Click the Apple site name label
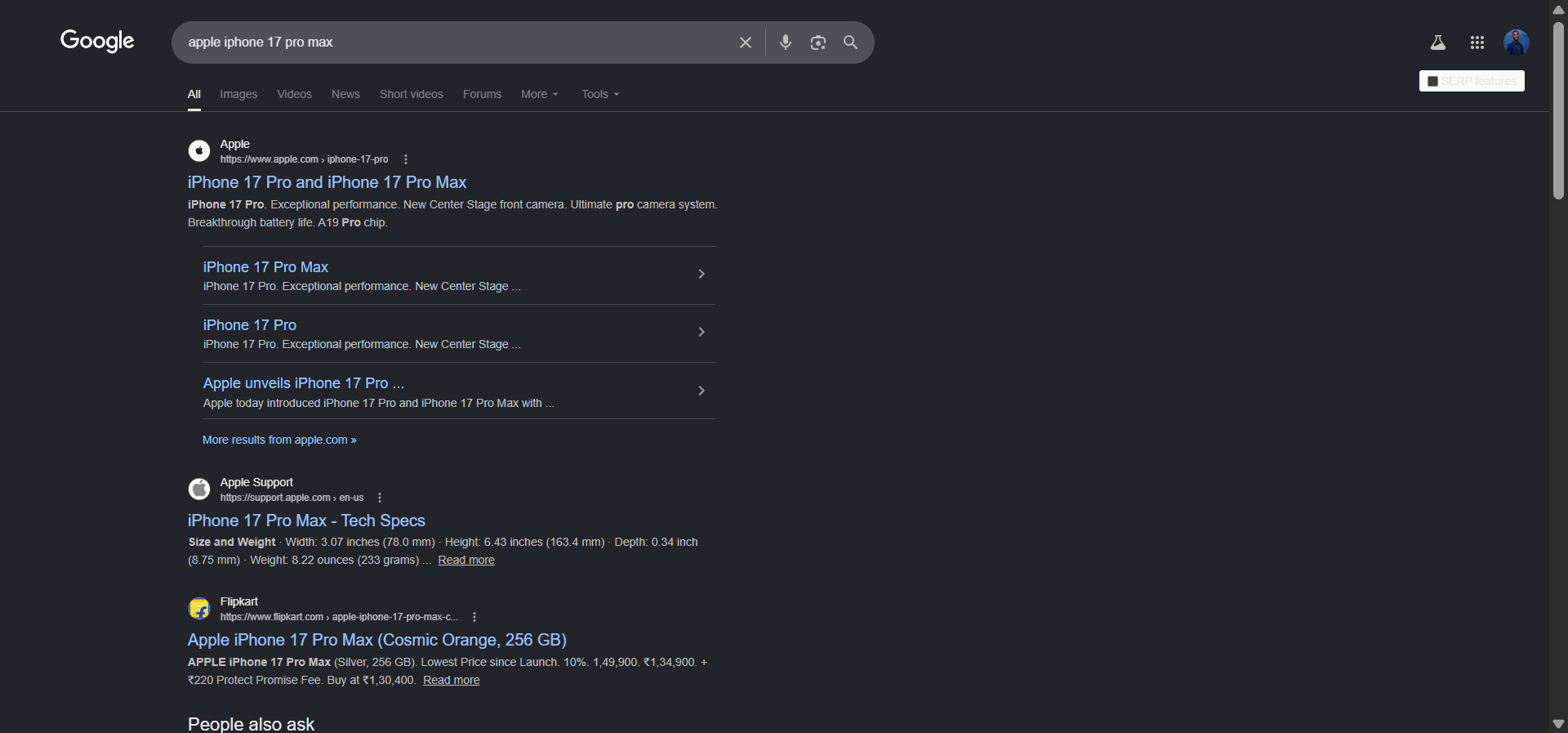This screenshot has width=1568, height=733. coord(235,144)
